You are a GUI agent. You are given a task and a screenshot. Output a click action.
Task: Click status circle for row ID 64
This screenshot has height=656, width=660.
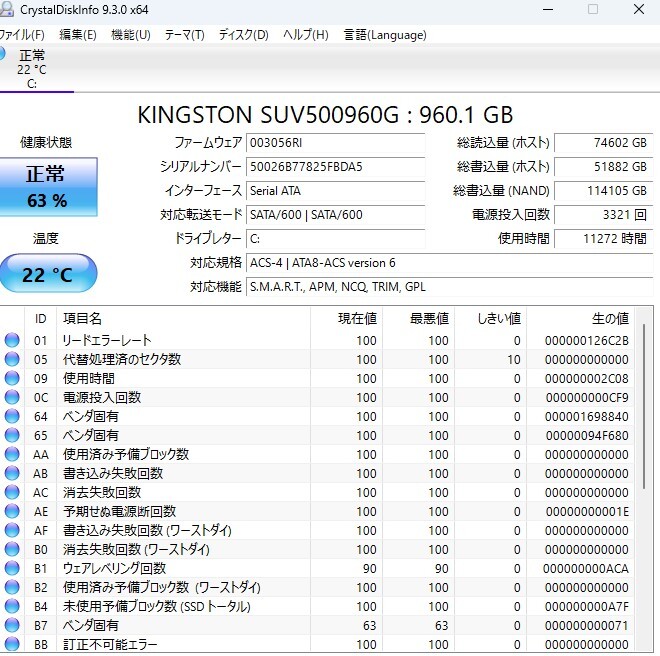tap(12, 416)
